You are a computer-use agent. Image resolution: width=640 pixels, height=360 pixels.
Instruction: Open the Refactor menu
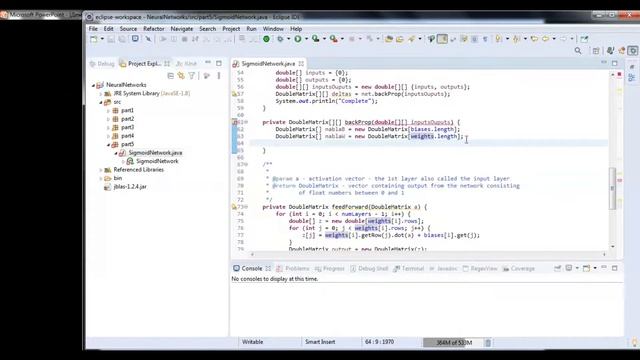coord(153,29)
